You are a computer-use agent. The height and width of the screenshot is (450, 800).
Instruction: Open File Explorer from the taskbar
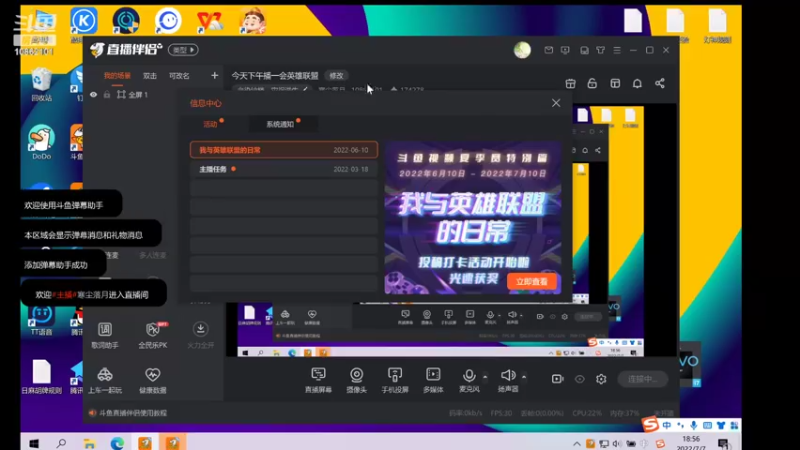(89, 443)
